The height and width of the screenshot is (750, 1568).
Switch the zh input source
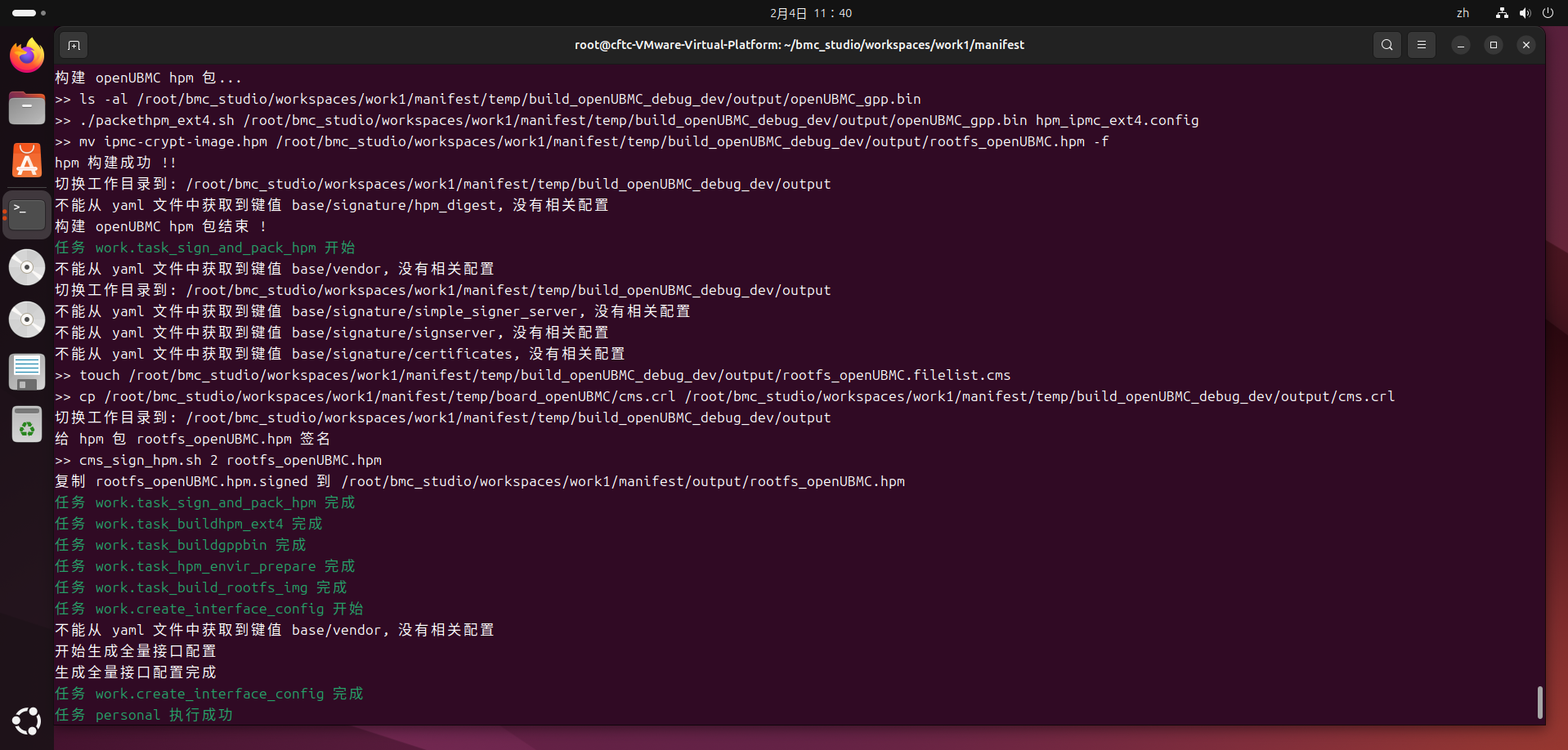1463,13
